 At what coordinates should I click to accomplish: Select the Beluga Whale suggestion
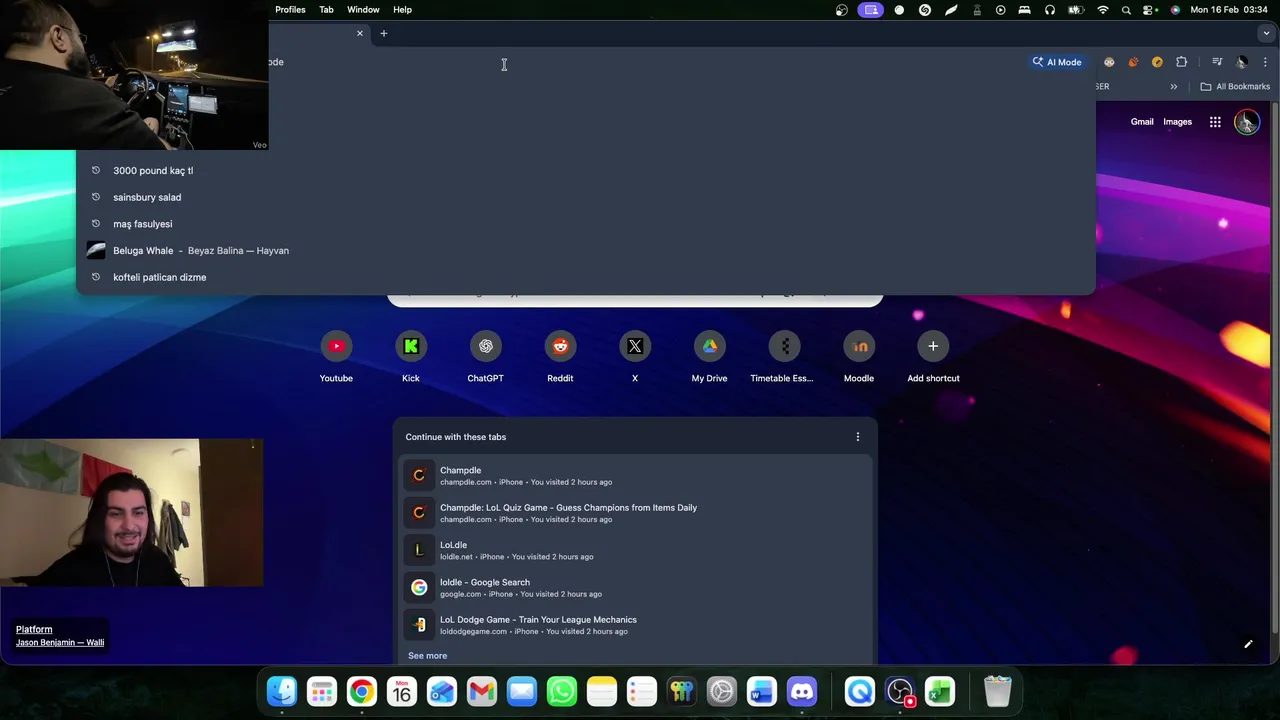(586, 251)
